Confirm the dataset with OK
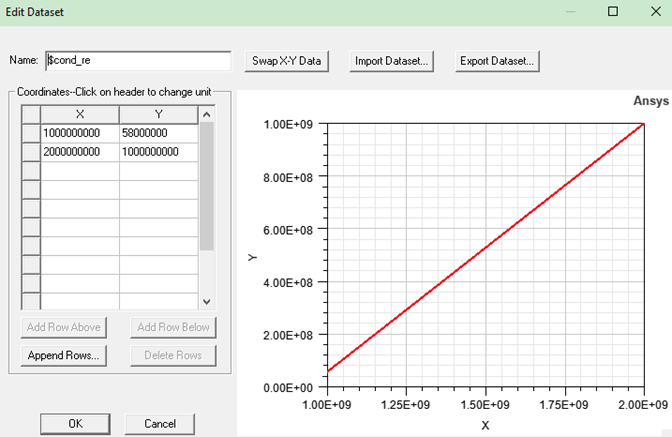This screenshot has width=672, height=437. pos(75,423)
